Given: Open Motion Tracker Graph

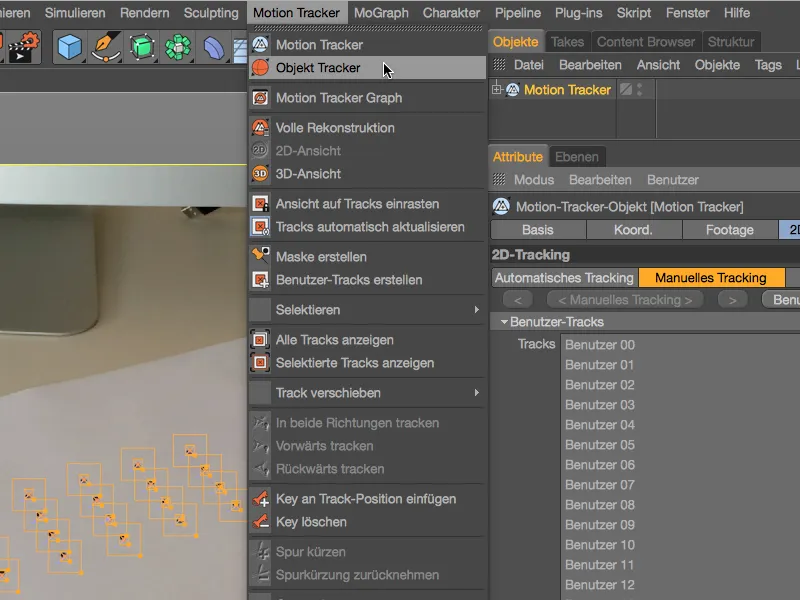Looking at the screenshot, I should [x=367, y=98].
